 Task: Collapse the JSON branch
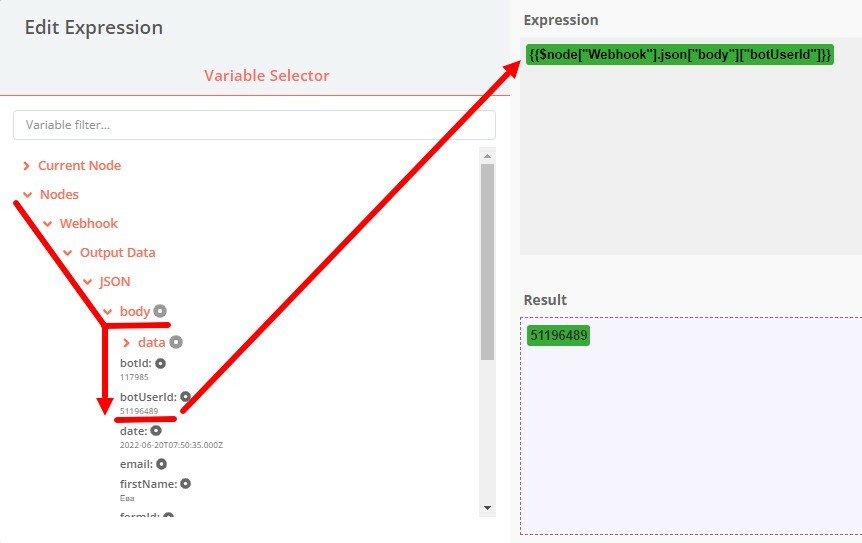88,282
